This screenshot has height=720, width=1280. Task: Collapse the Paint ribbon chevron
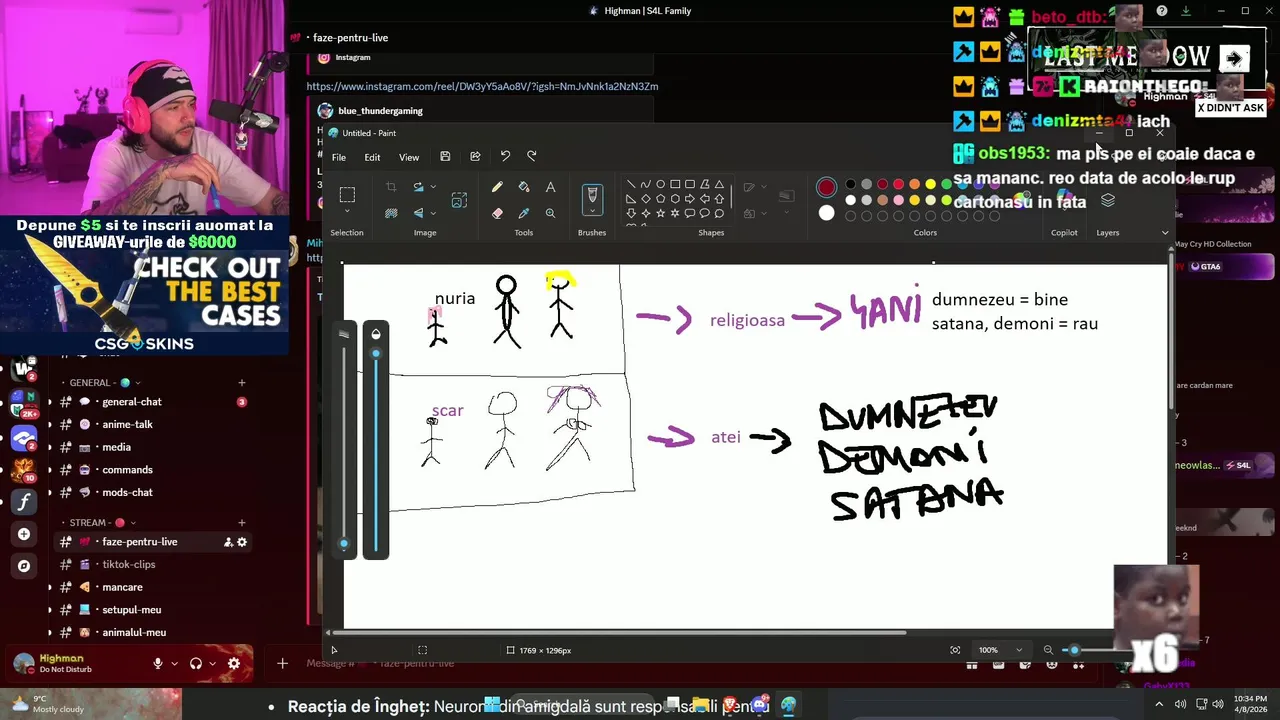tap(1165, 233)
